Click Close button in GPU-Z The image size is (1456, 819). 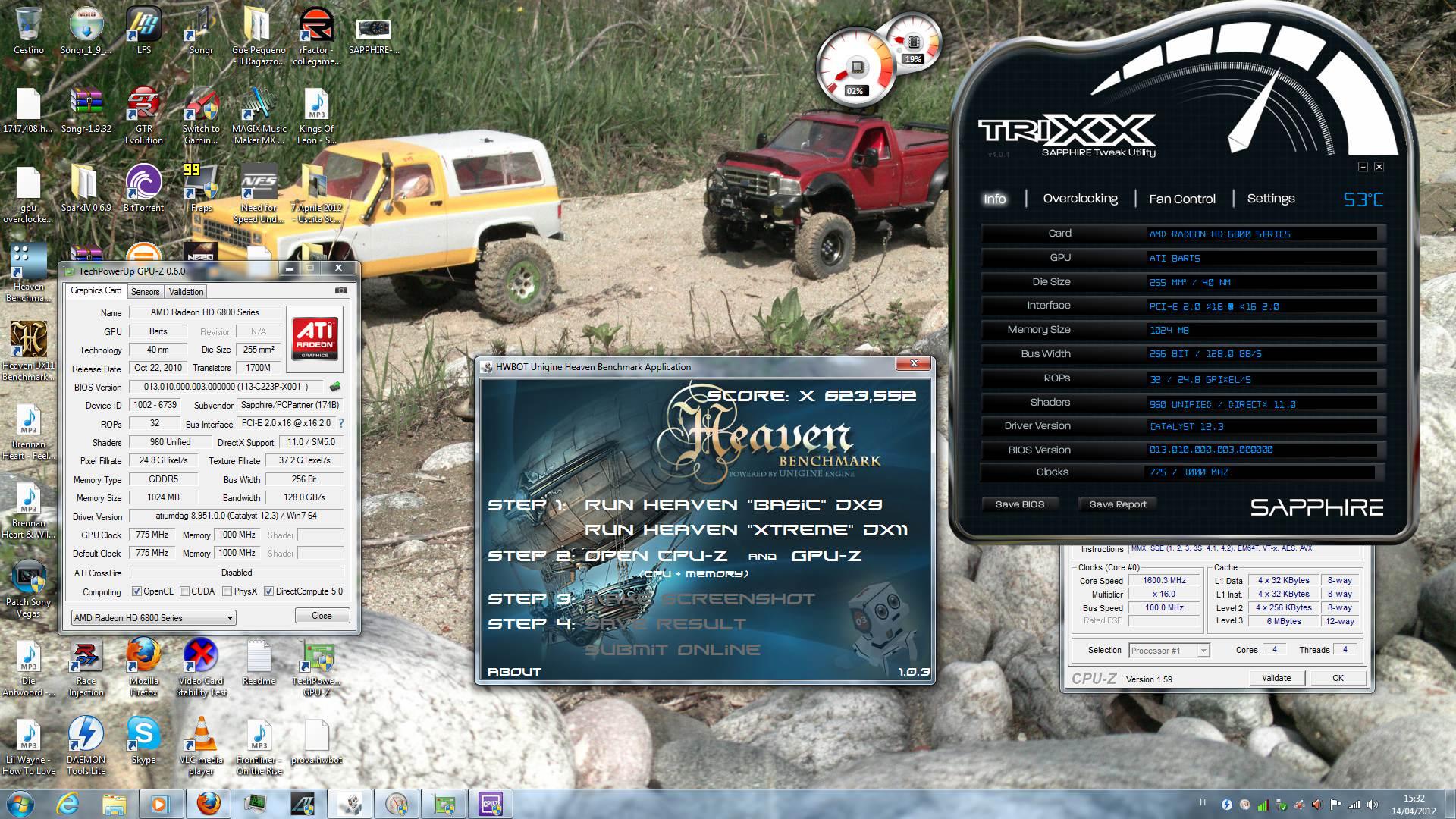(x=322, y=616)
